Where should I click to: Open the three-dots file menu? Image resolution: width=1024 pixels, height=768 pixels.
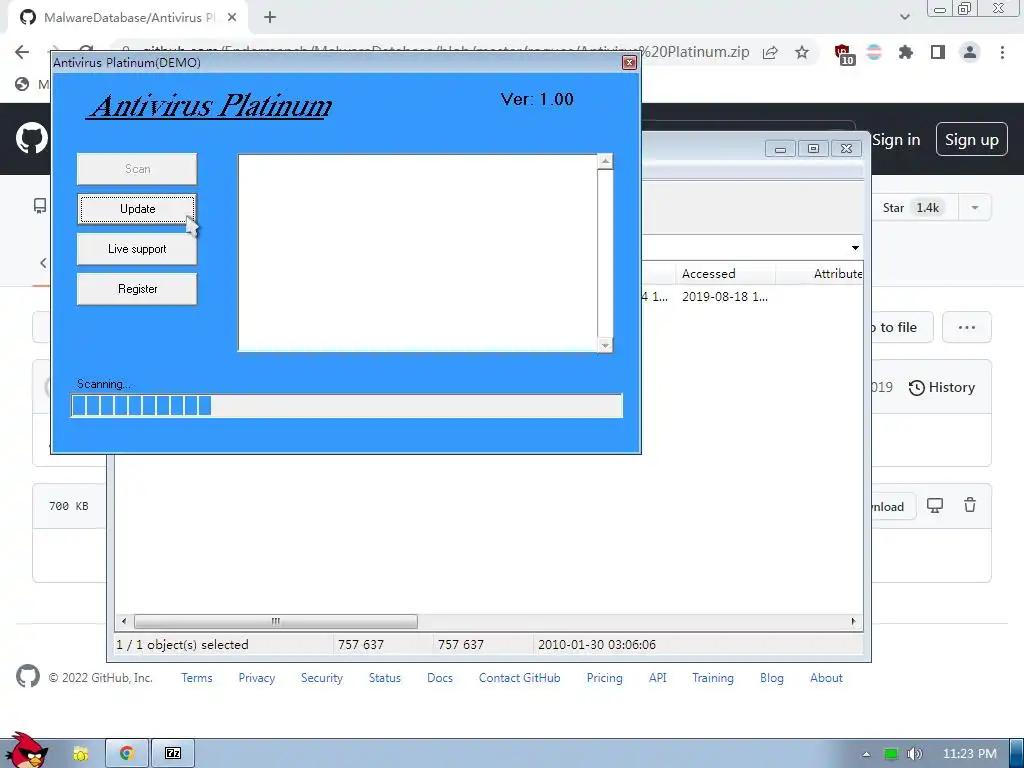click(967, 327)
